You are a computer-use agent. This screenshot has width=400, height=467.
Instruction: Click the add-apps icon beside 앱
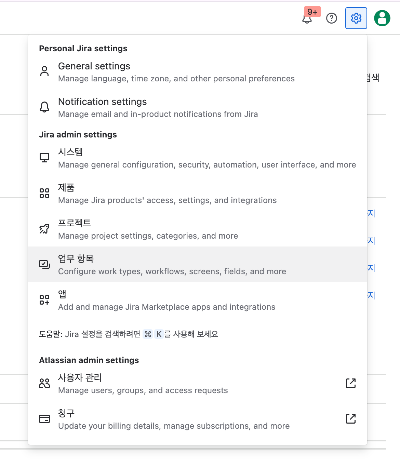pyautogui.click(x=44, y=300)
